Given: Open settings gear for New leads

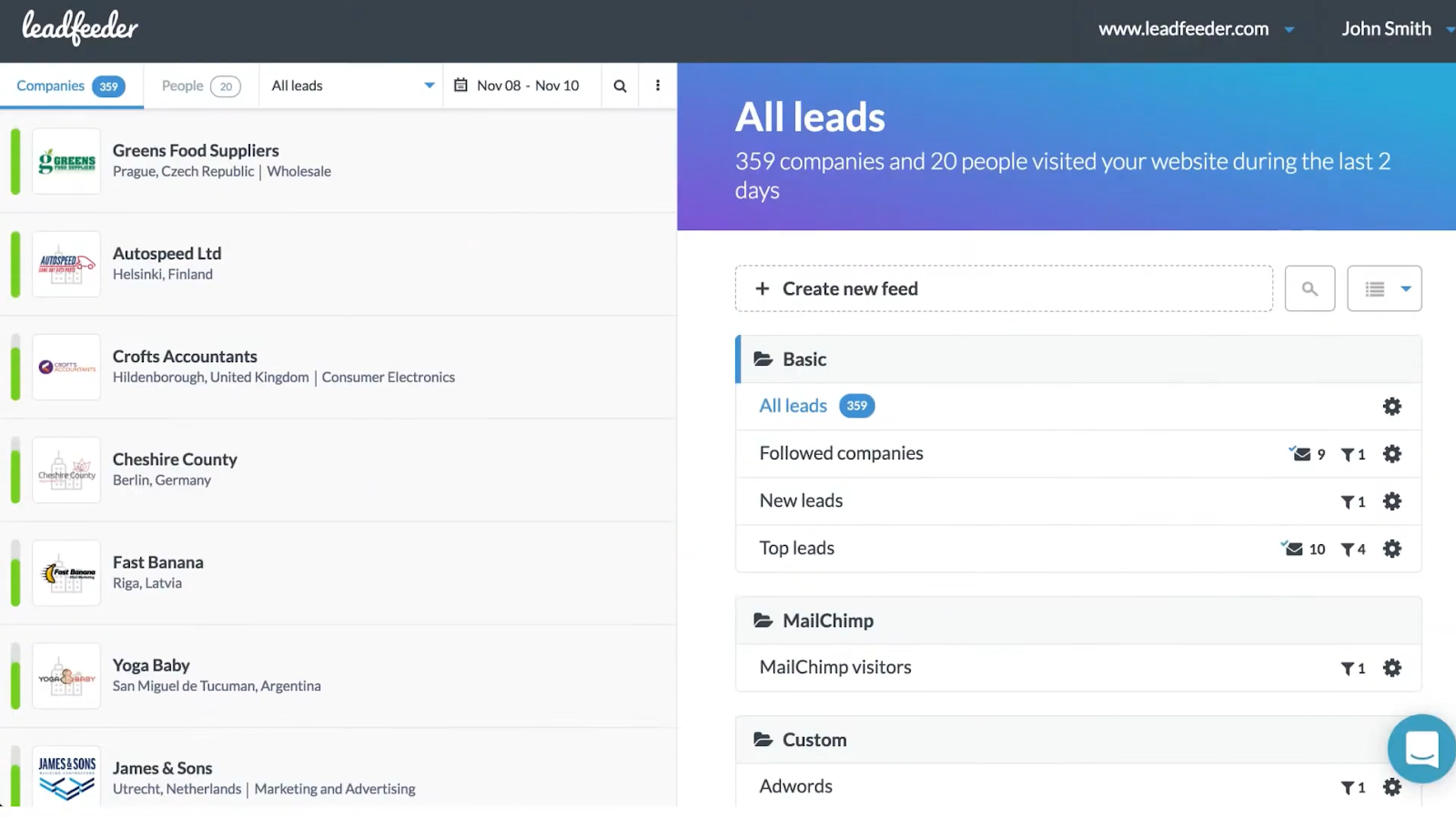Looking at the screenshot, I should (x=1391, y=501).
